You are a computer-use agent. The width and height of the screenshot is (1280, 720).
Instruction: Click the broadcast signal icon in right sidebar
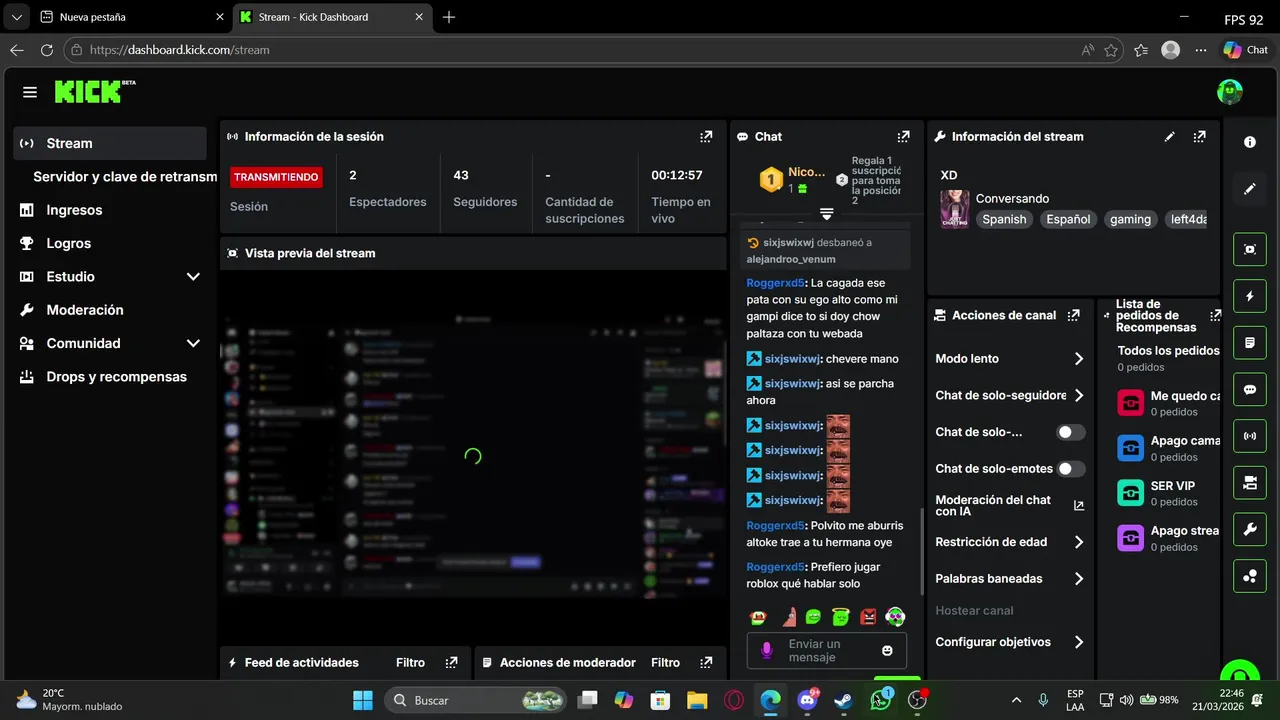click(x=1250, y=436)
